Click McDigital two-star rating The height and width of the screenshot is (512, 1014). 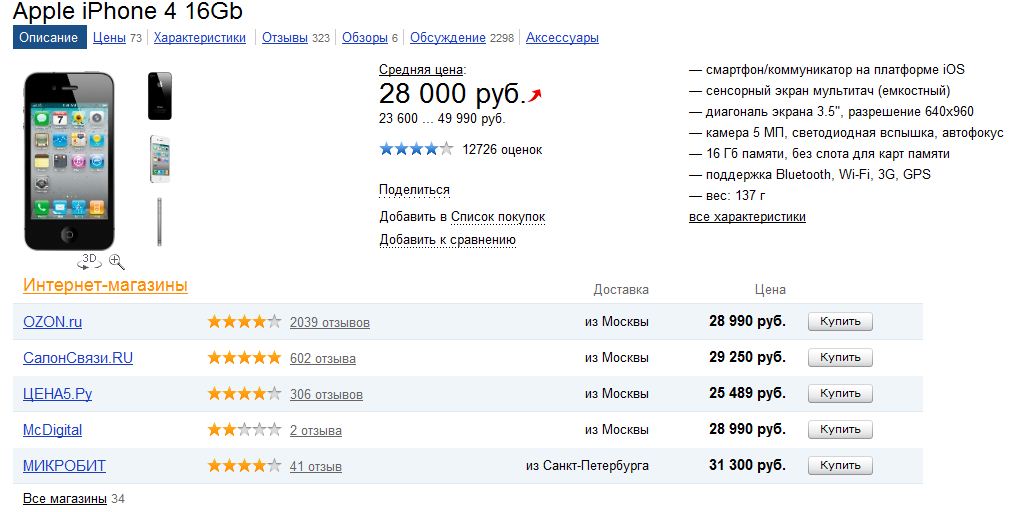[244, 430]
